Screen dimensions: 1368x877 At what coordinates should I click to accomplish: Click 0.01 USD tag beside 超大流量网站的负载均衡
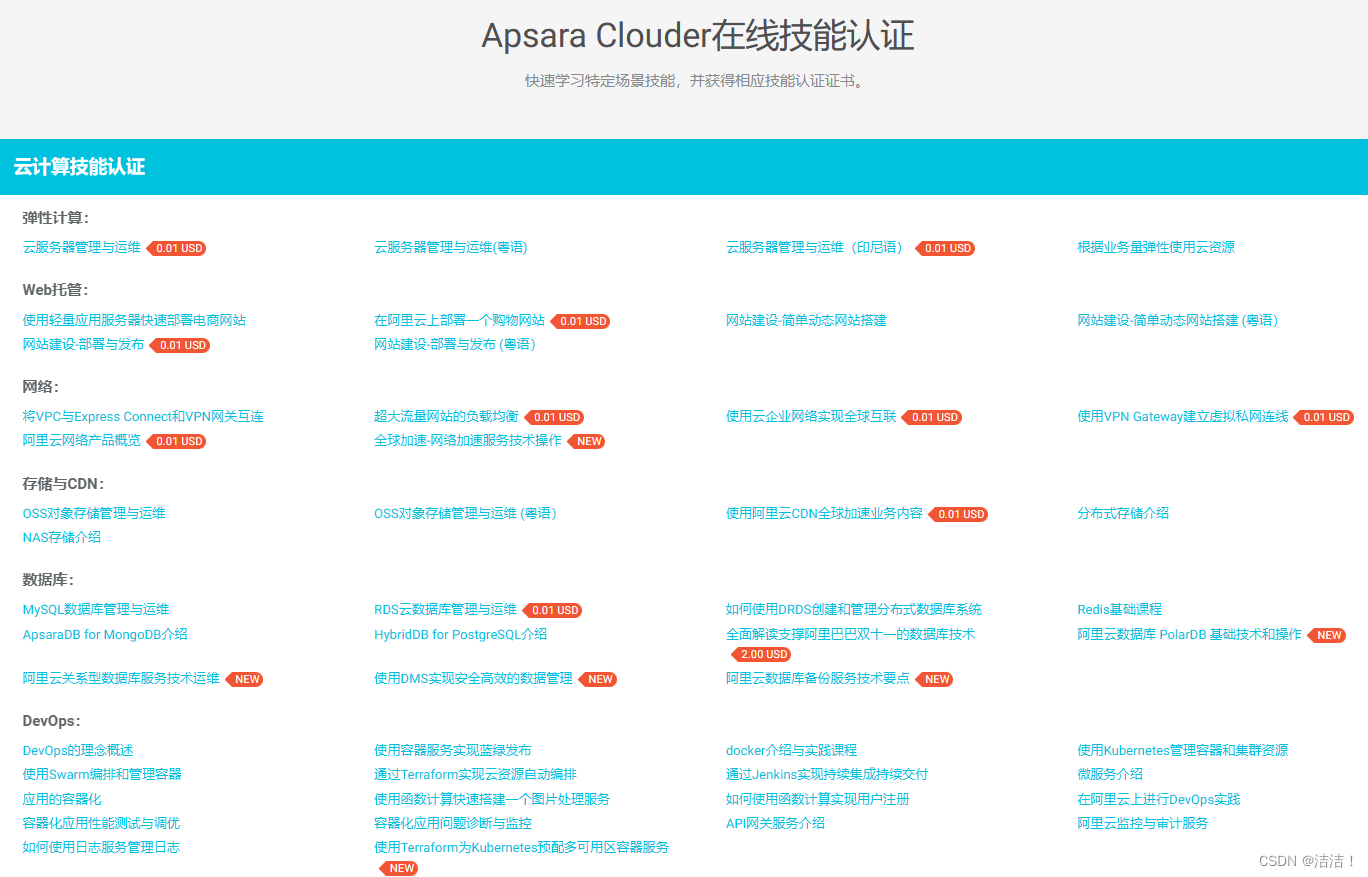click(x=555, y=417)
